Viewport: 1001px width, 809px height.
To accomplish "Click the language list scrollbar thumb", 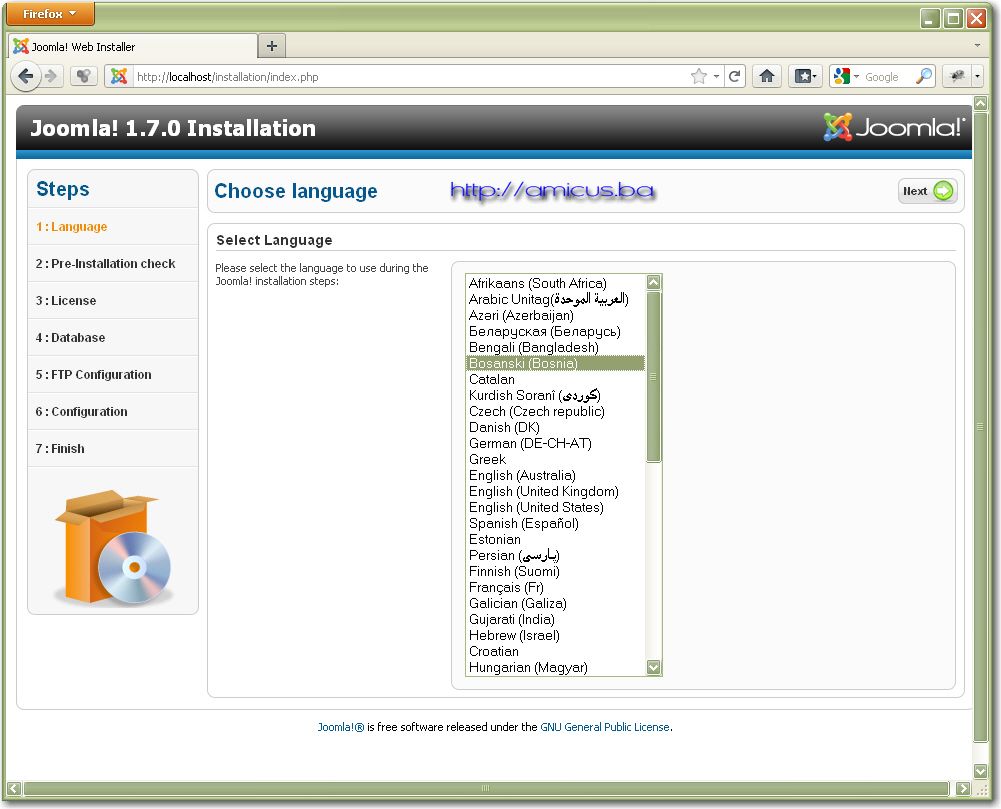I will point(653,377).
